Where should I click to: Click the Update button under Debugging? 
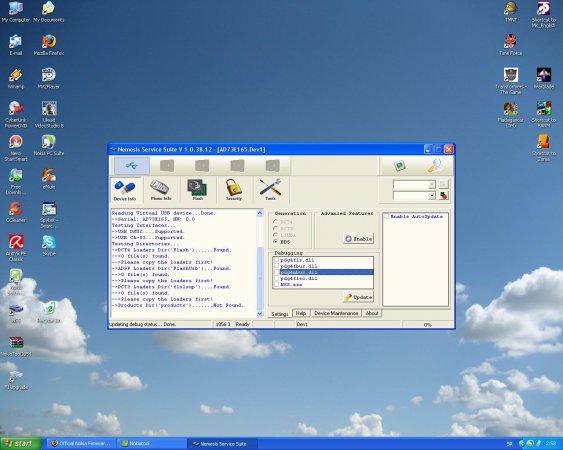click(358, 297)
